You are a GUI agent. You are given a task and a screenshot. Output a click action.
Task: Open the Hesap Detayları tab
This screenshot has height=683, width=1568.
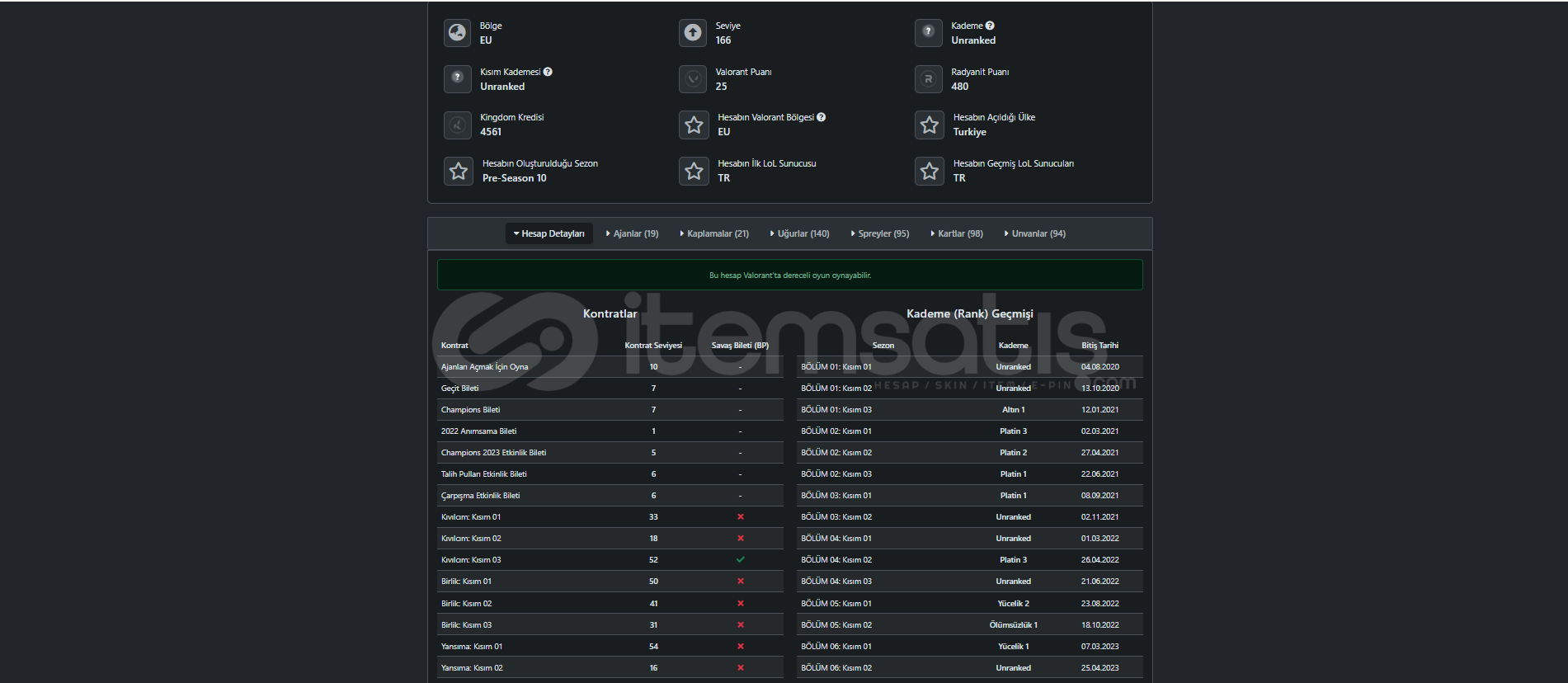coord(549,233)
